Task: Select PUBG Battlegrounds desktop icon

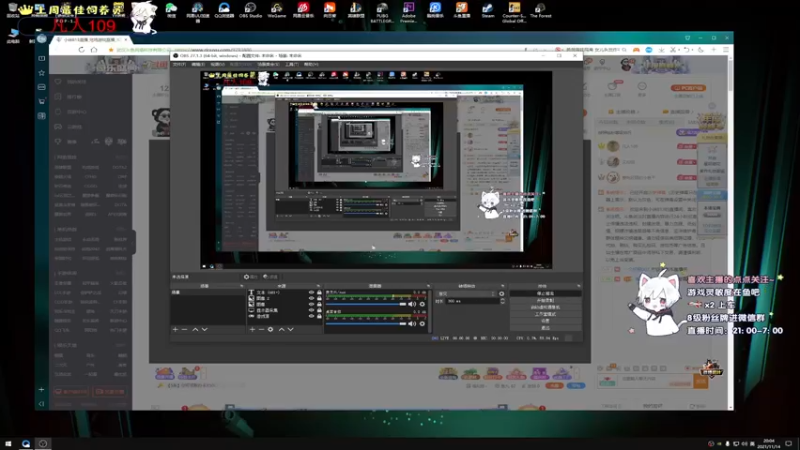Action: pyautogui.click(x=382, y=12)
